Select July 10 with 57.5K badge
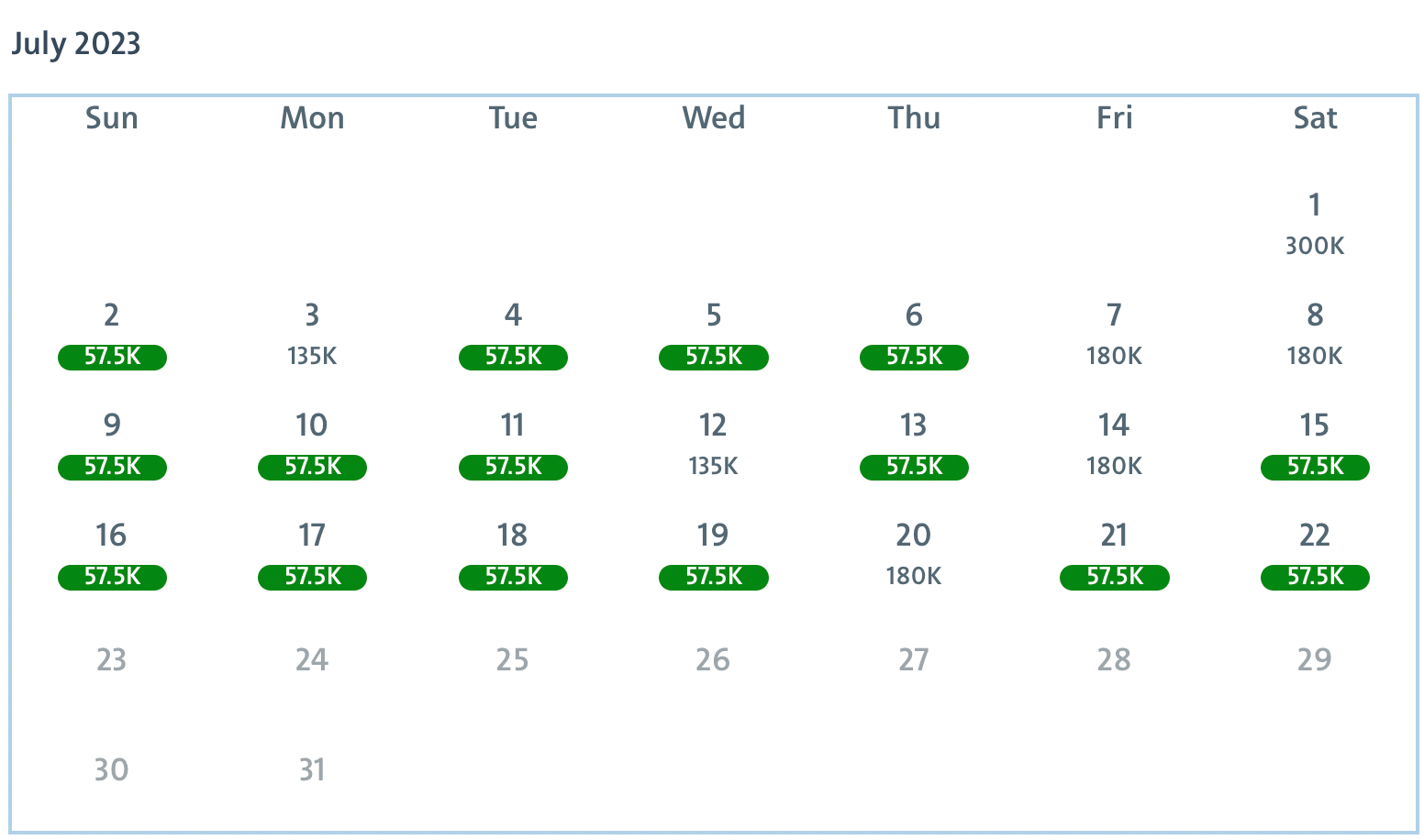 [x=312, y=467]
